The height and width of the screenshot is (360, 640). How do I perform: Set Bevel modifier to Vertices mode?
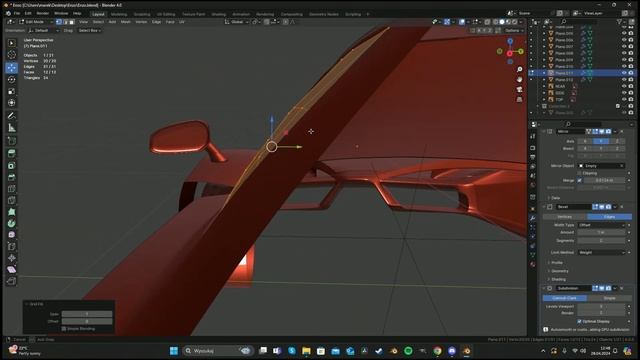(x=564, y=217)
